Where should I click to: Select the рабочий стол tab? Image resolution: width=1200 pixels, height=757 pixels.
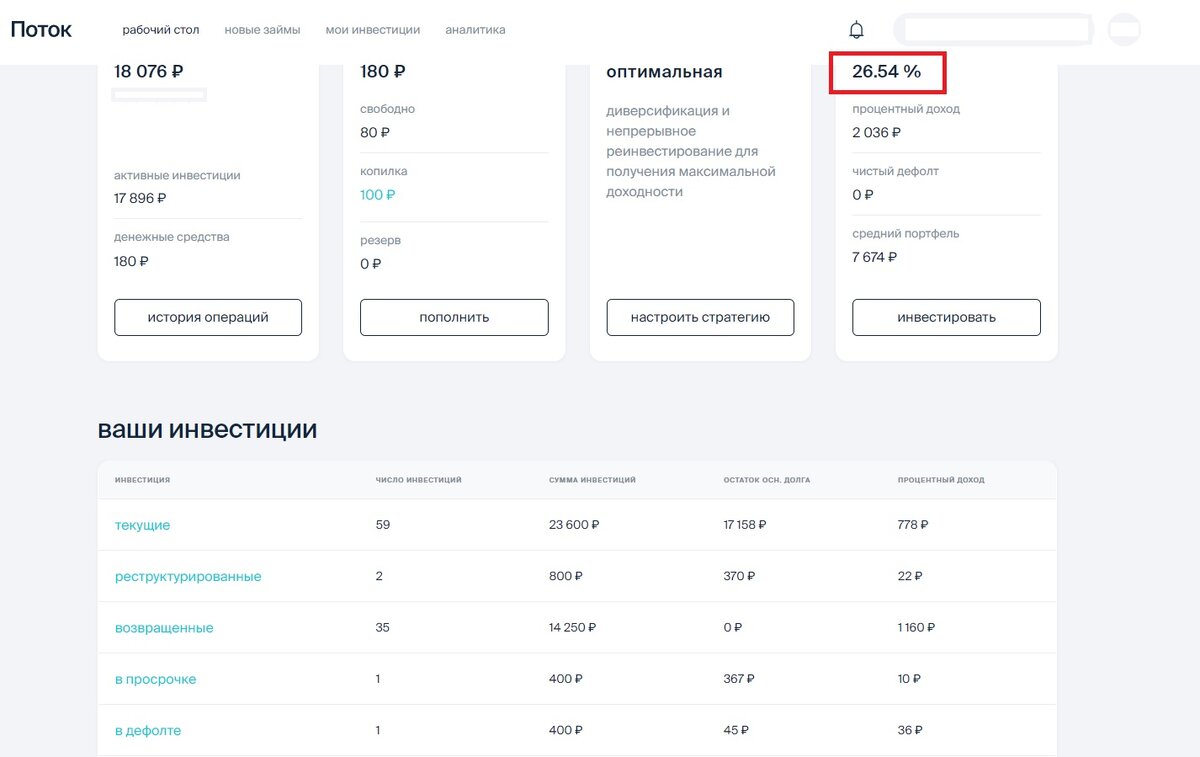[160, 30]
